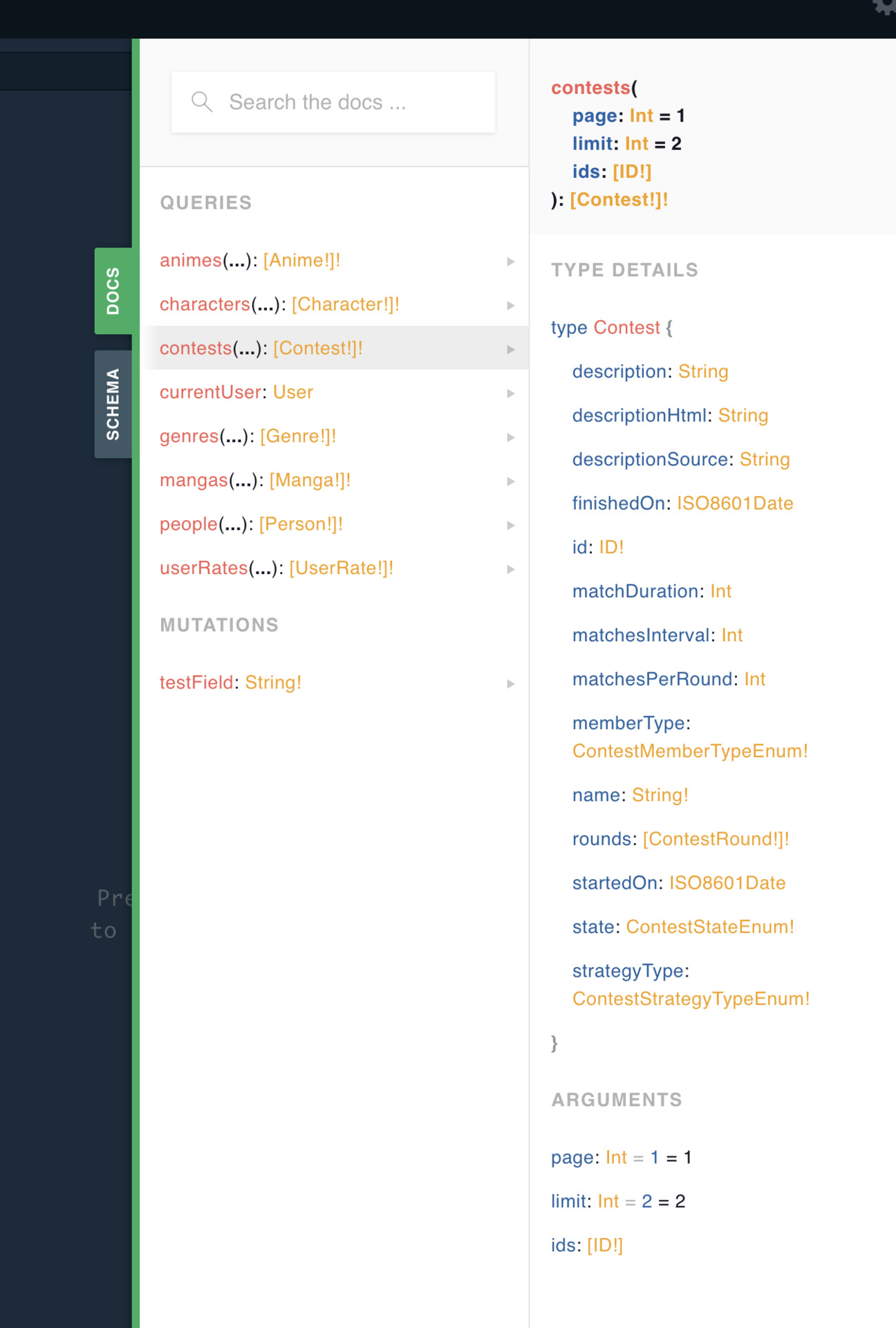This screenshot has width=896, height=1328.
Task: Expand the currentUser query arrow
Action: pyautogui.click(x=510, y=393)
